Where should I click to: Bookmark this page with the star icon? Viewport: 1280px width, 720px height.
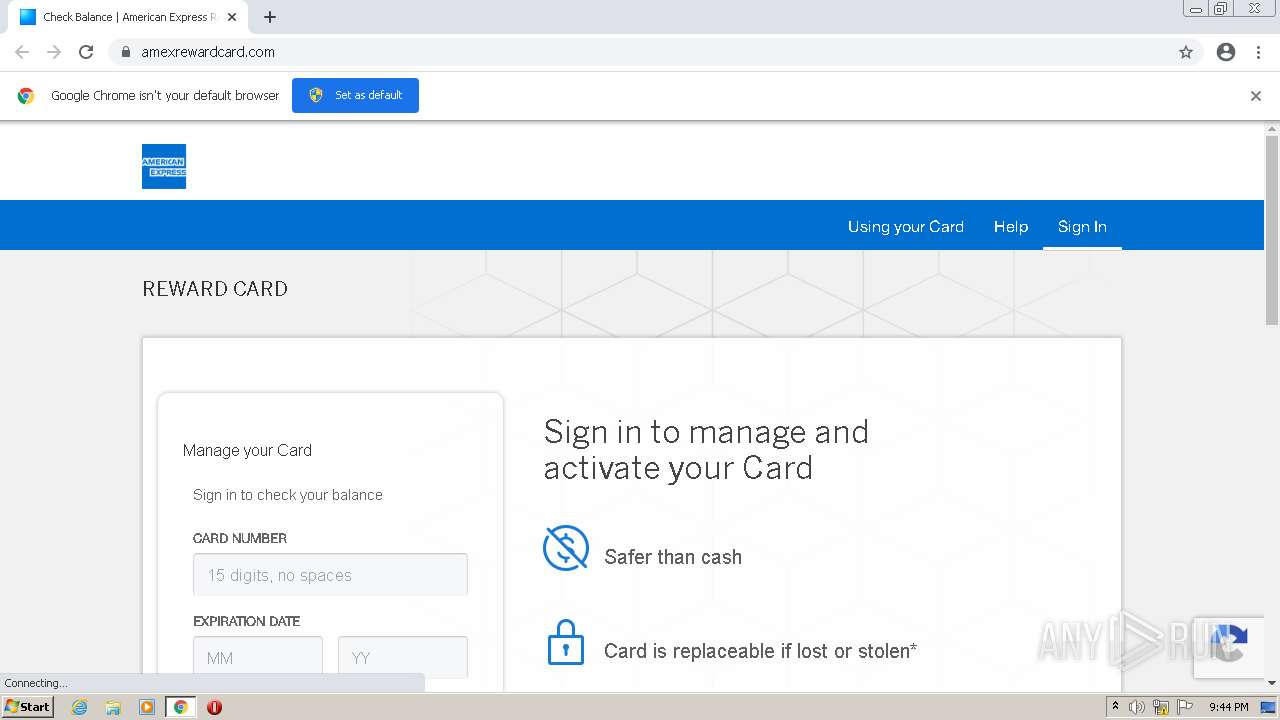click(x=1186, y=52)
